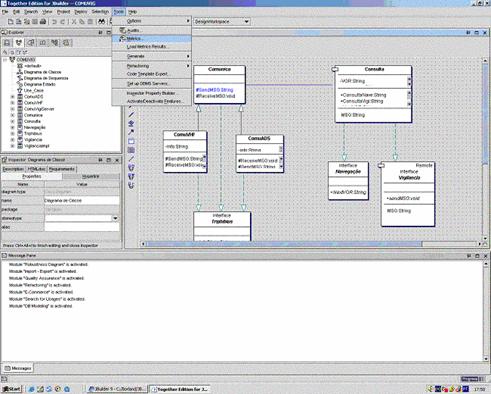Click the Start button on the taskbar
Screen dimensions: 491x394
[11, 389]
